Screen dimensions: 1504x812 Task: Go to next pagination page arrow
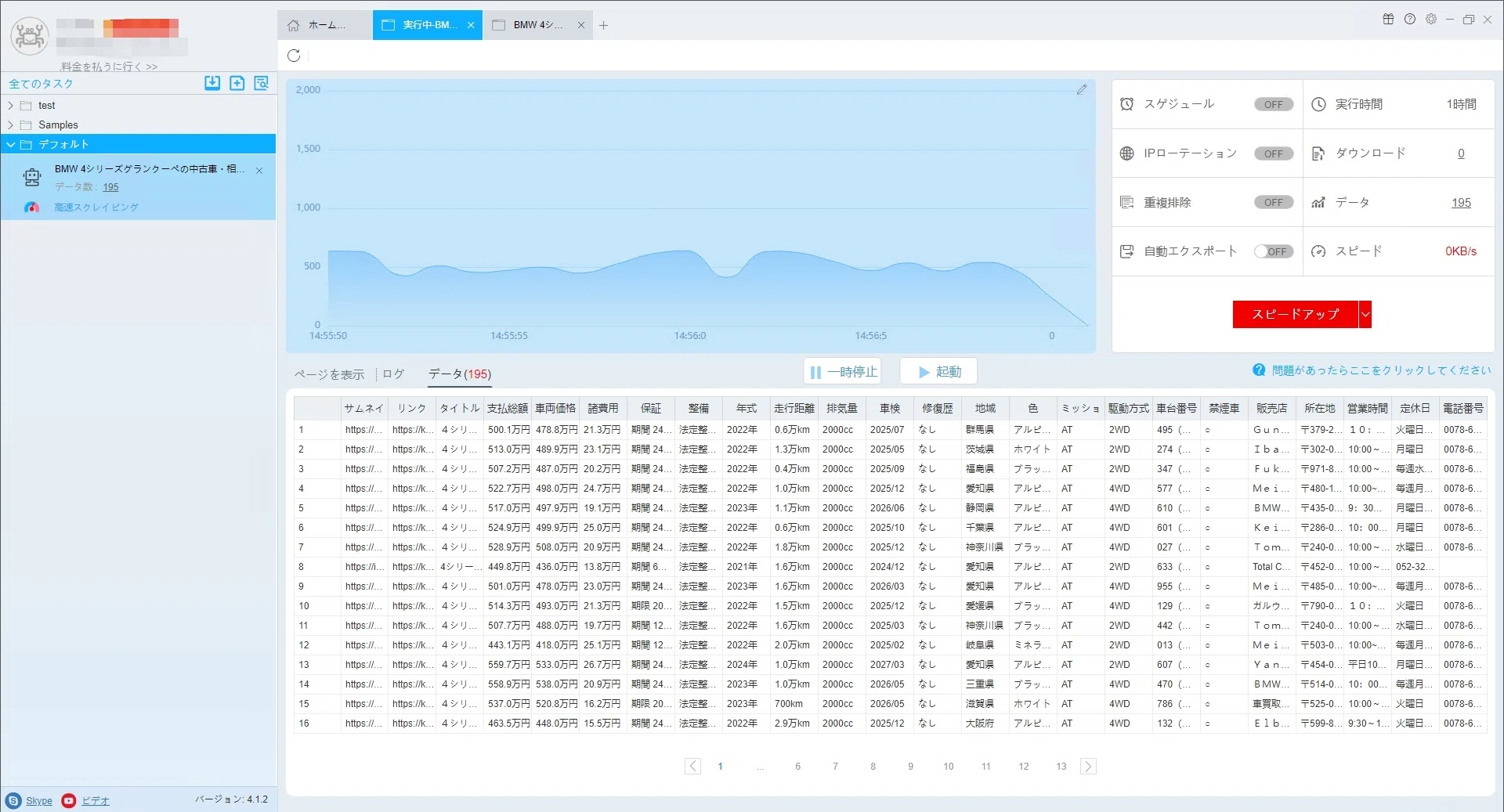[1088, 766]
